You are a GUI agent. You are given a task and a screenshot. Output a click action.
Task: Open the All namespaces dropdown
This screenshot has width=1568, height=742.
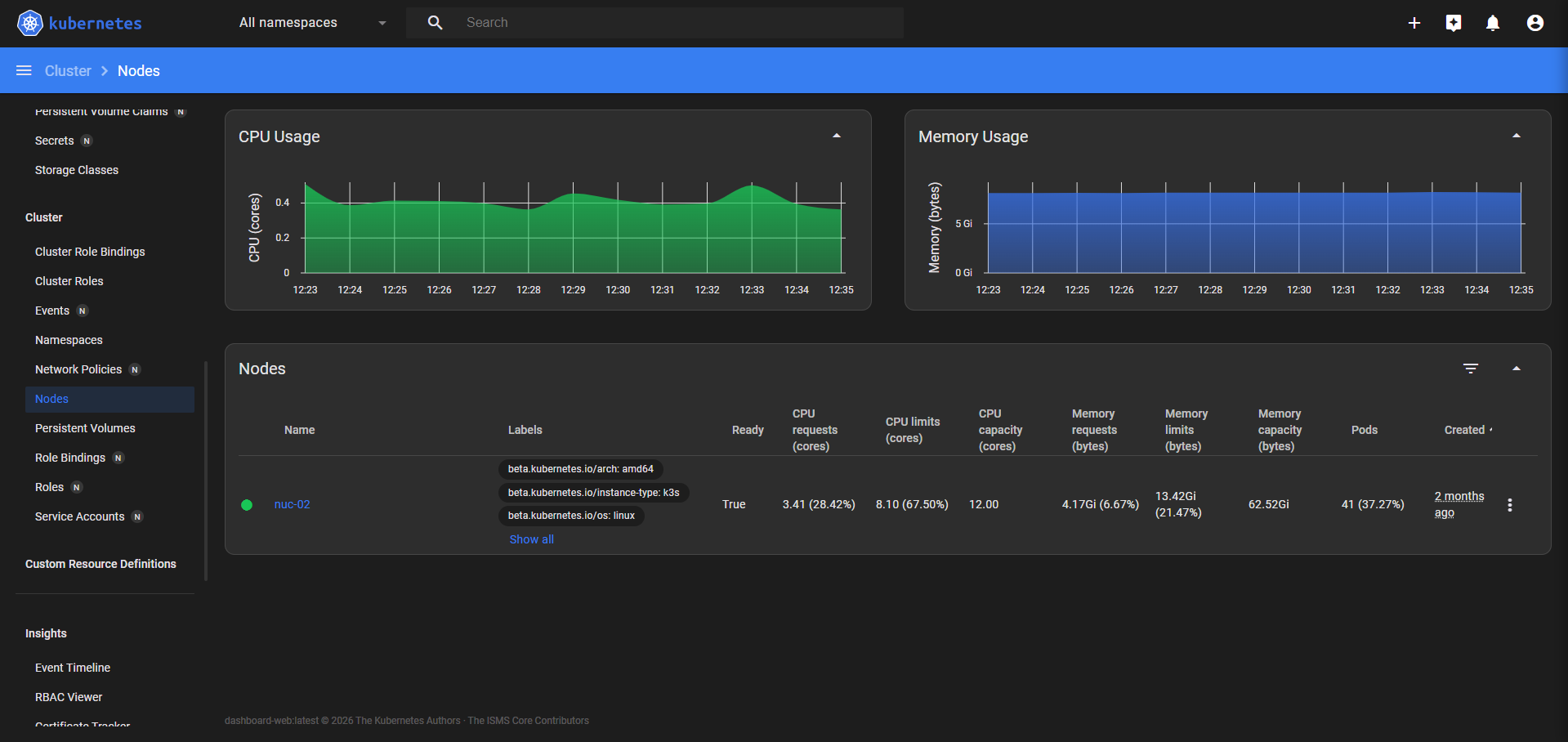pyautogui.click(x=313, y=23)
